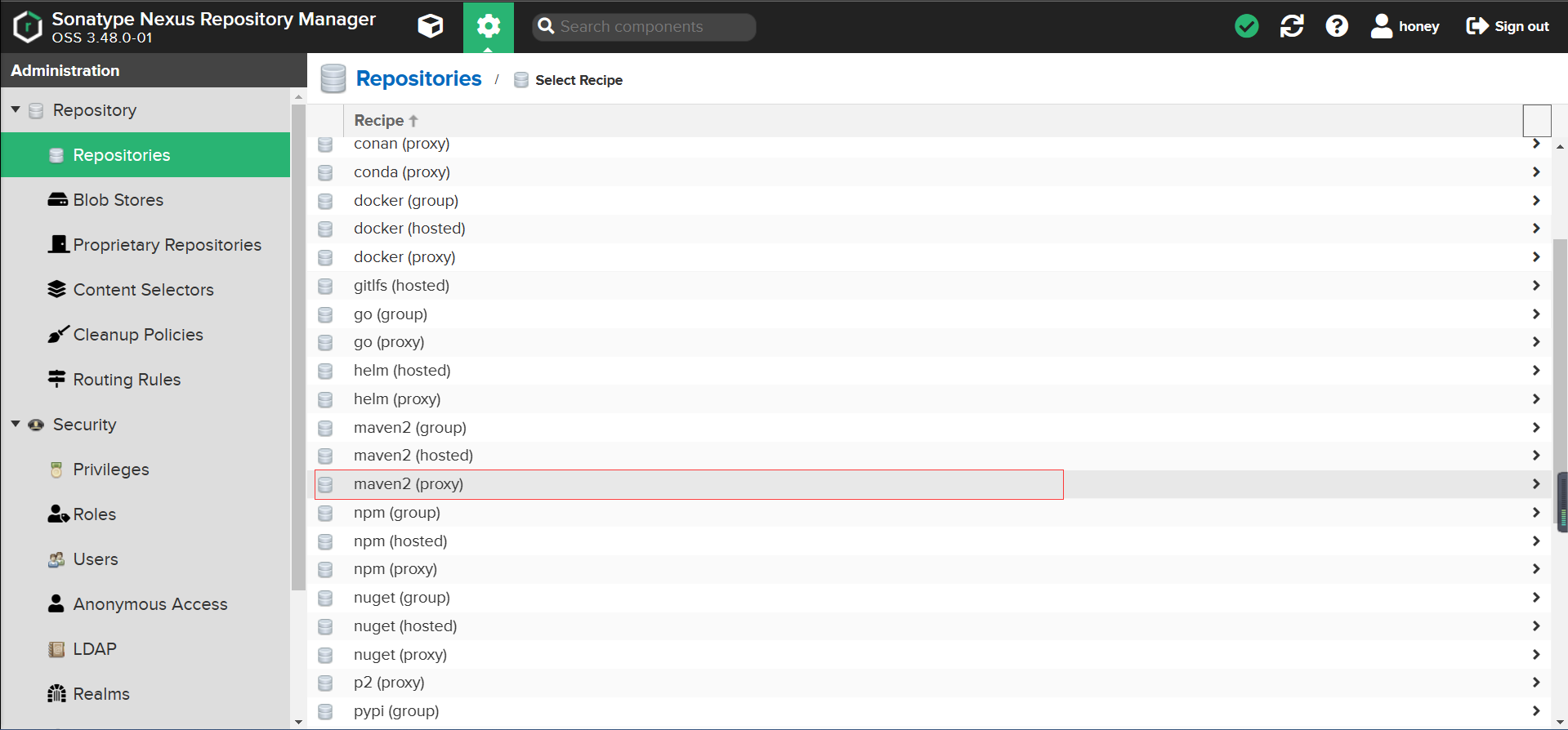Click the chevron on nuget (group) row
The width and height of the screenshot is (1568, 730).
pyautogui.click(x=1536, y=598)
